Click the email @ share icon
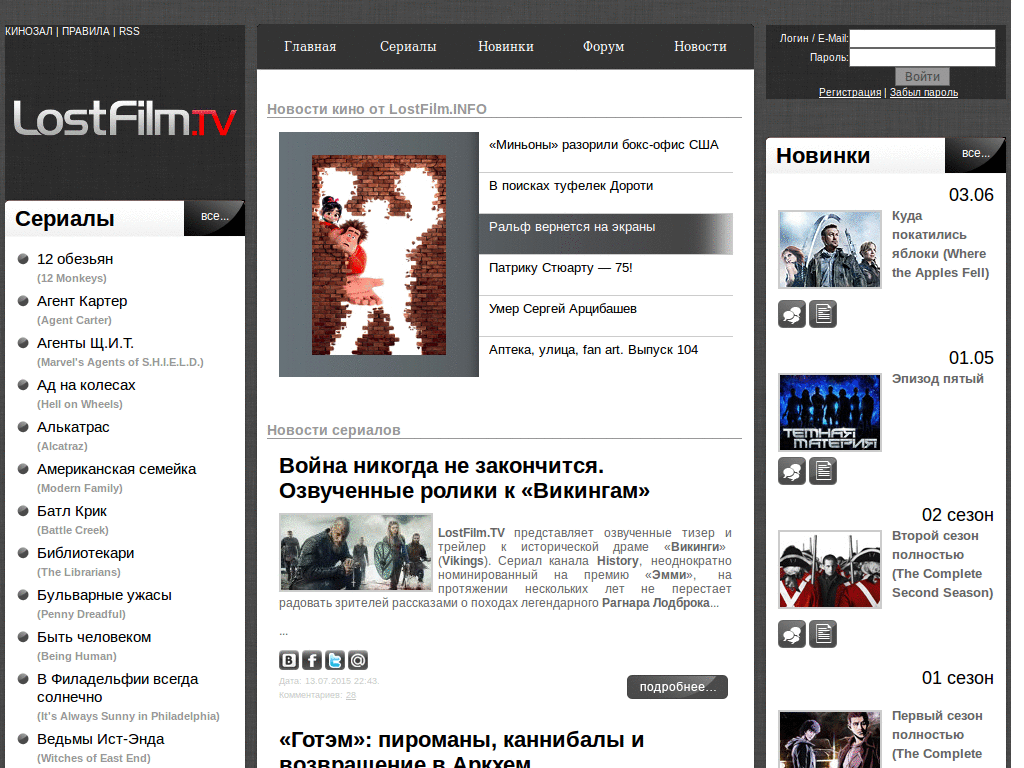 point(358,660)
